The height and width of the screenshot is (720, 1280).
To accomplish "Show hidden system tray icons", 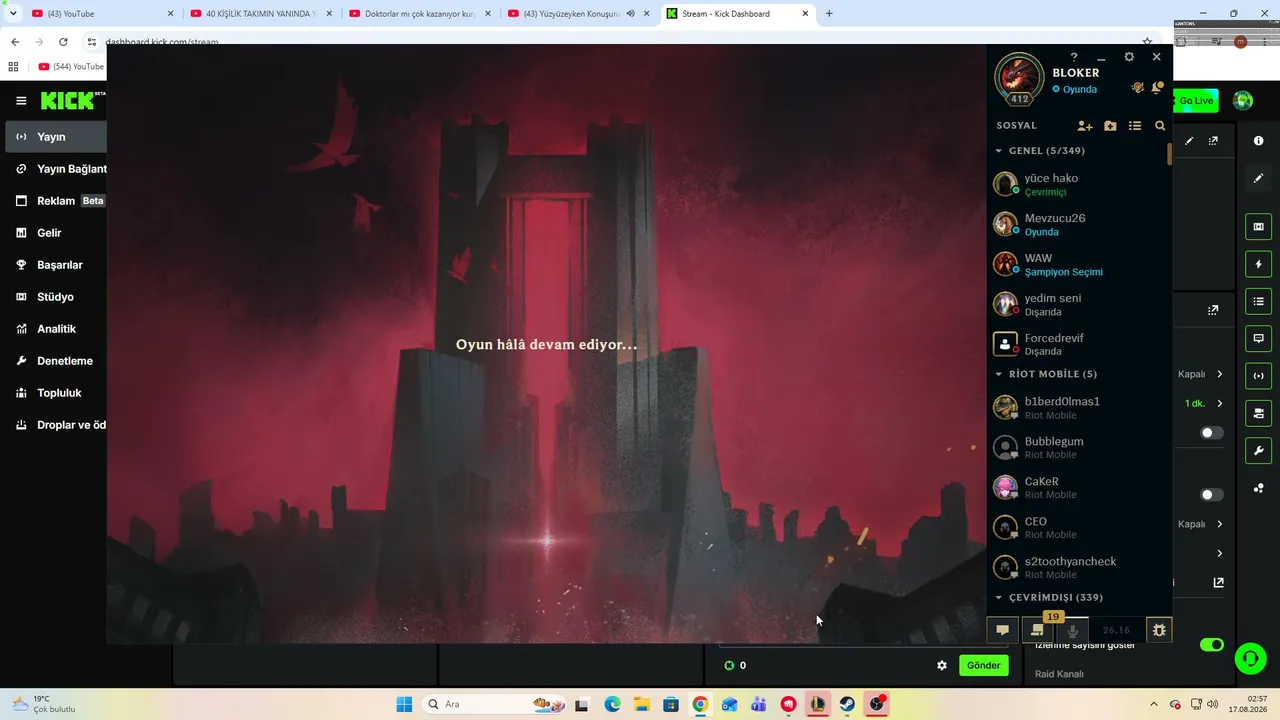I will (1154, 704).
